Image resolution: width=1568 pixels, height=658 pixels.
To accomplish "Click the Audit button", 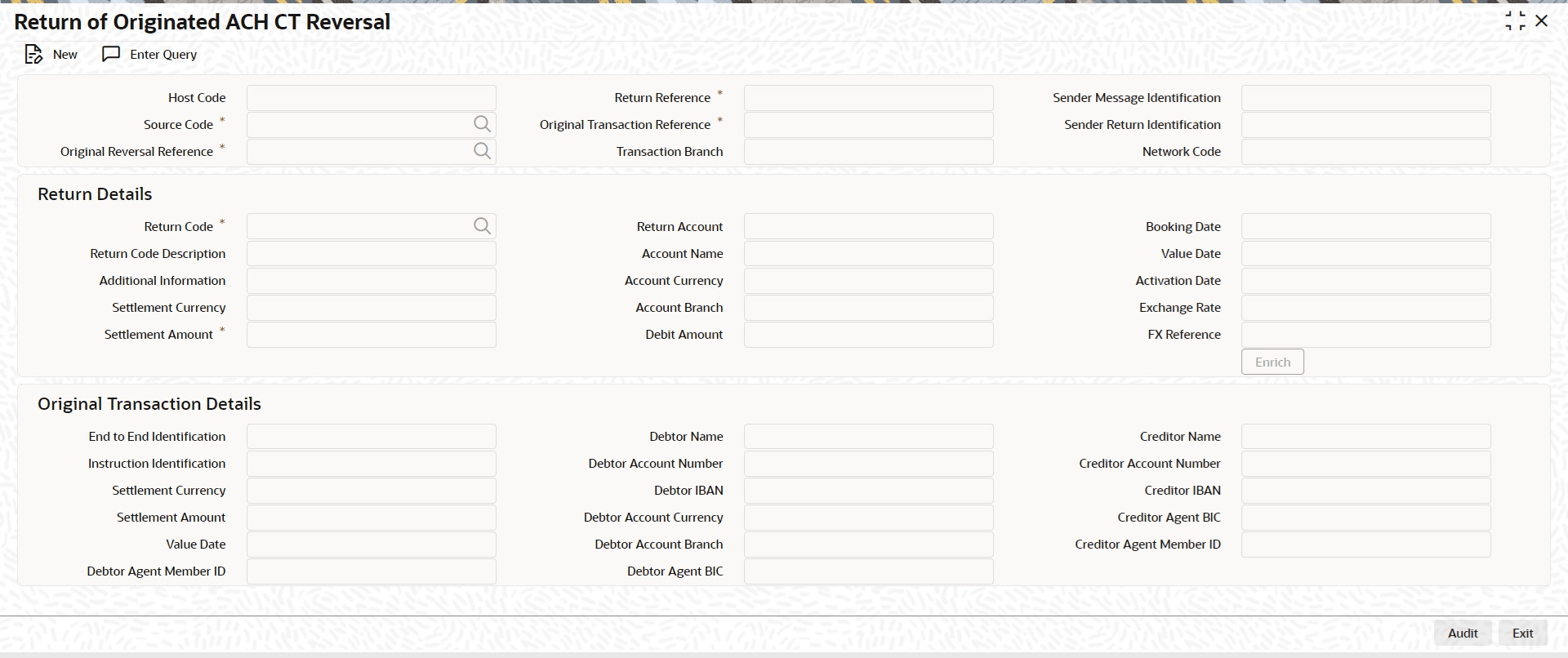I will tap(1463, 633).
